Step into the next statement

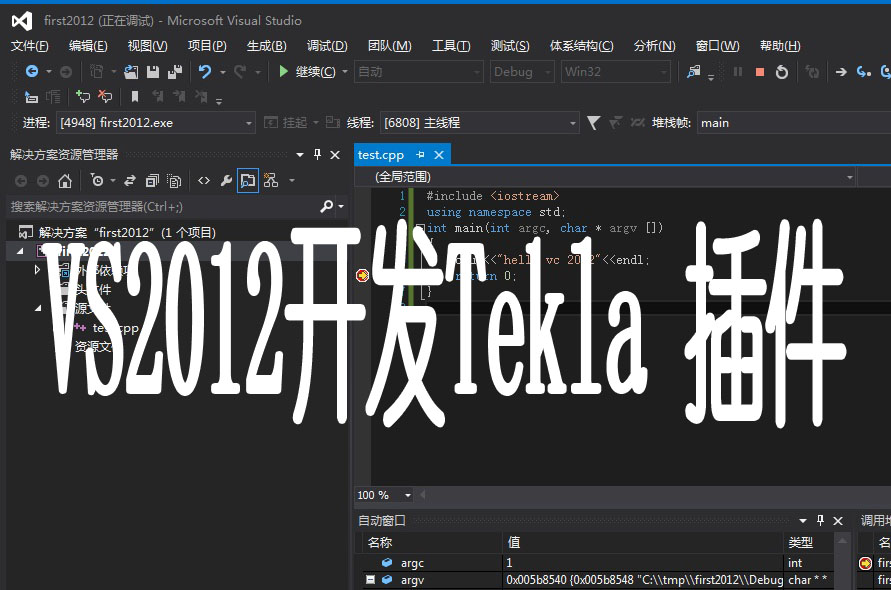pos(864,72)
